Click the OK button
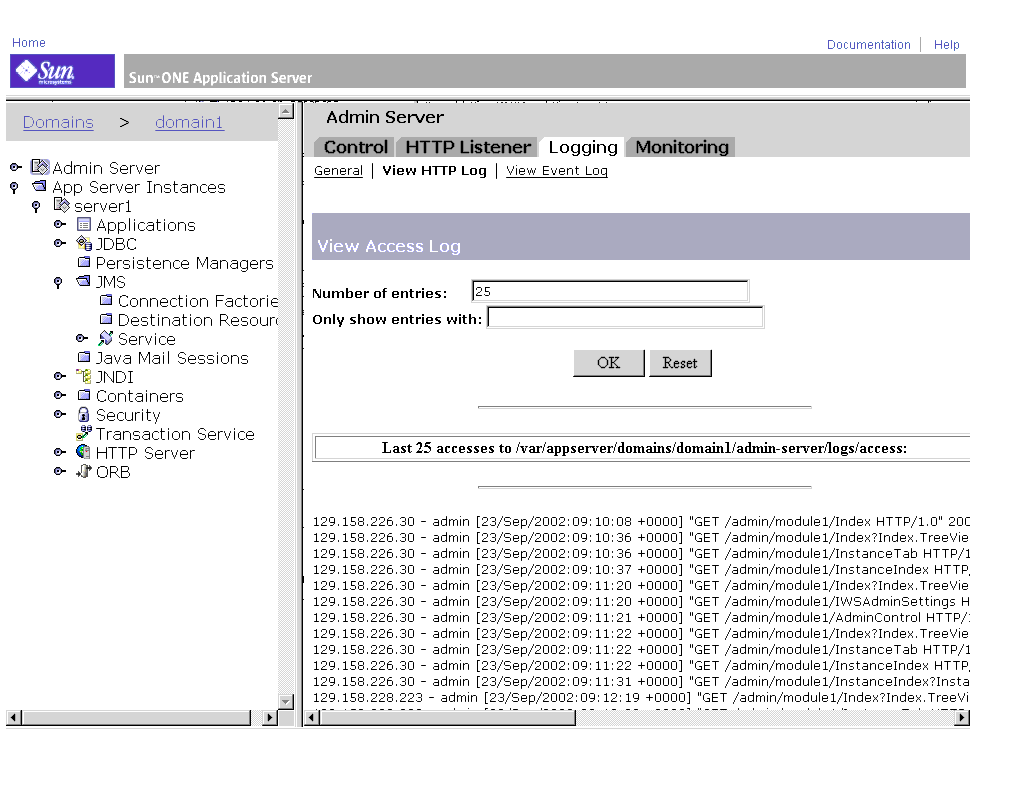This screenshot has width=1017, height=788. (x=608, y=363)
